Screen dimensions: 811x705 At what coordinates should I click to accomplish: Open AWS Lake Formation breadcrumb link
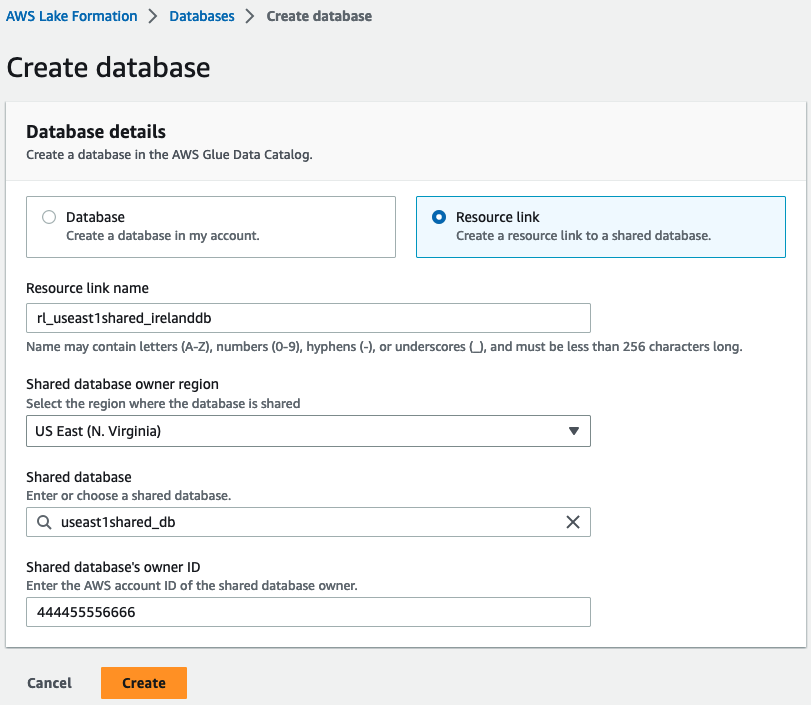(x=71, y=16)
